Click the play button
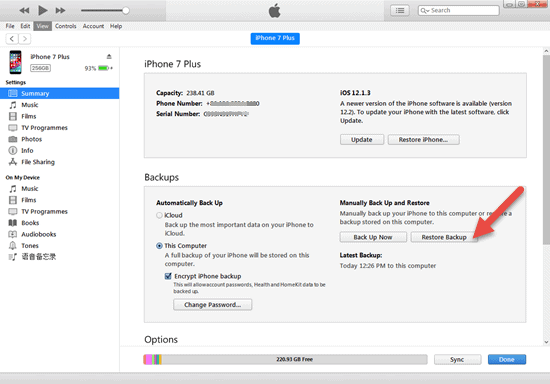The image size is (550, 384). (x=42, y=10)
